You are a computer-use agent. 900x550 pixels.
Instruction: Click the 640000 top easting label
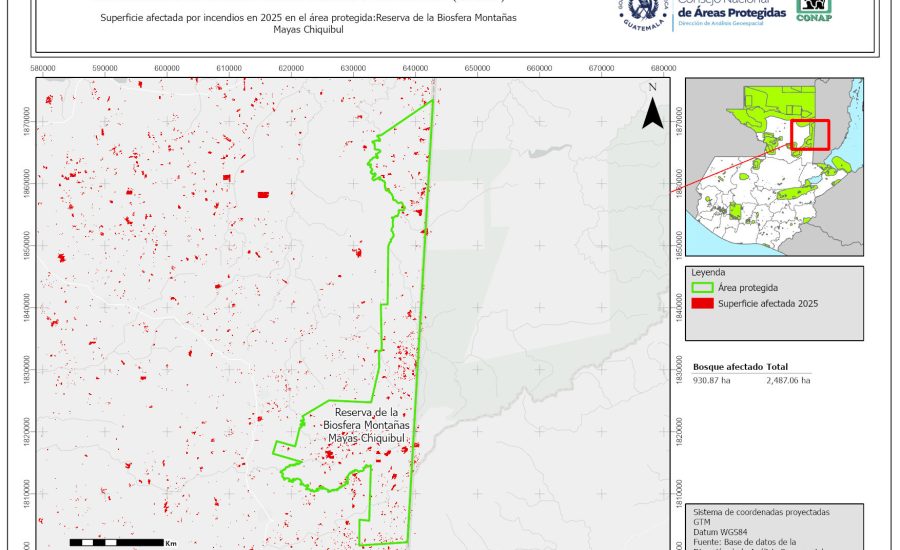point(415,68)
